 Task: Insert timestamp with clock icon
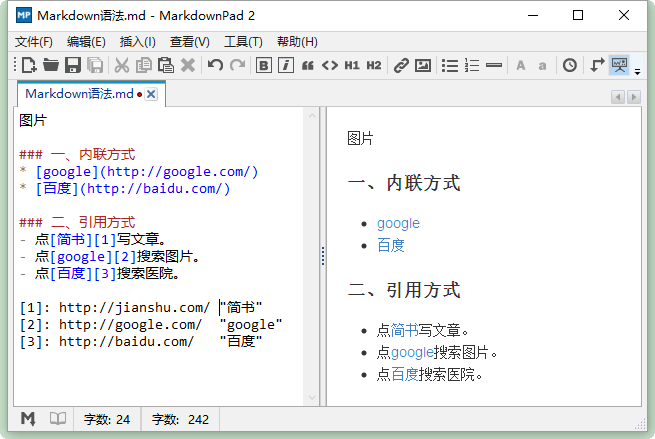tap(570, 65)
